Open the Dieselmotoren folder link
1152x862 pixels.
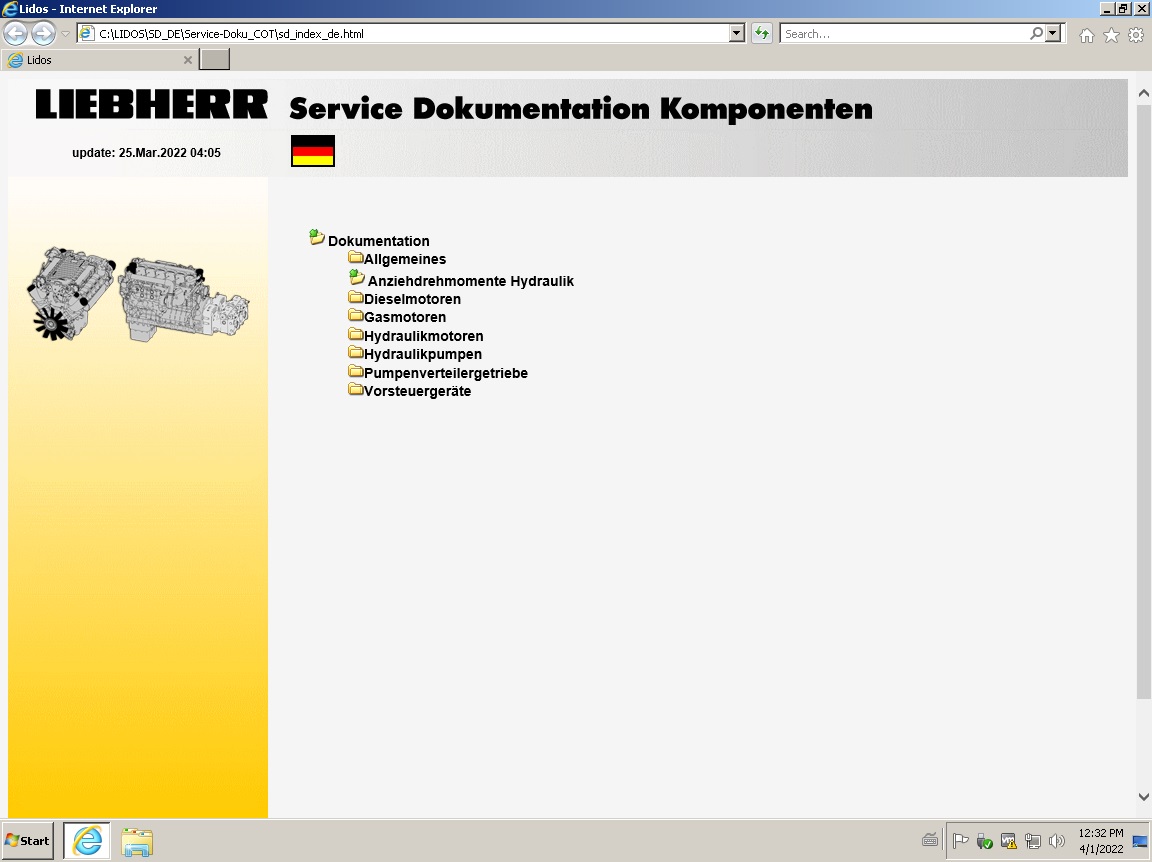pyautogui.click(x=412, y=299)
